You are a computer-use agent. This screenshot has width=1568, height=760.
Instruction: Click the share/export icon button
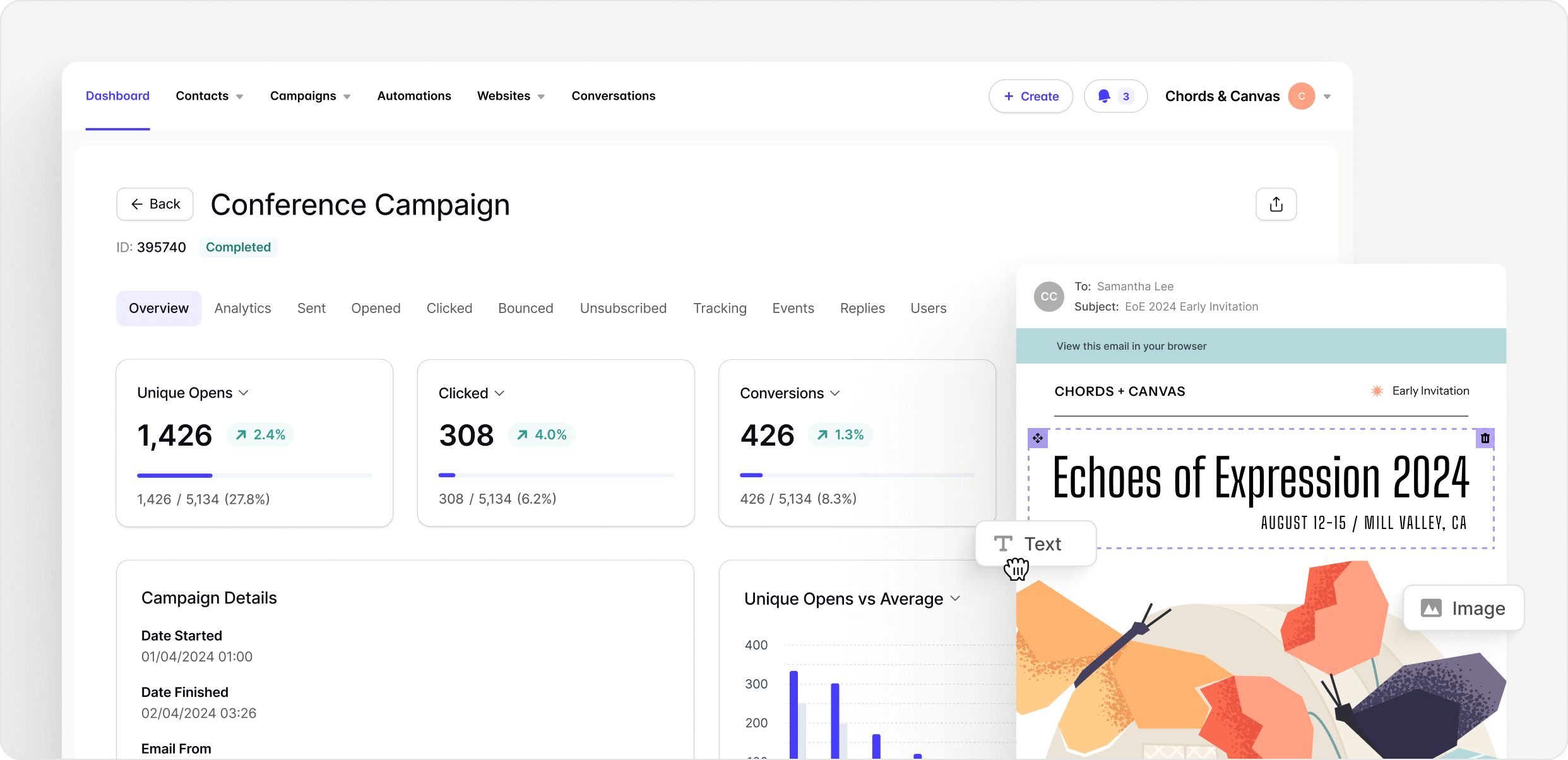[x=1276, y=205]
